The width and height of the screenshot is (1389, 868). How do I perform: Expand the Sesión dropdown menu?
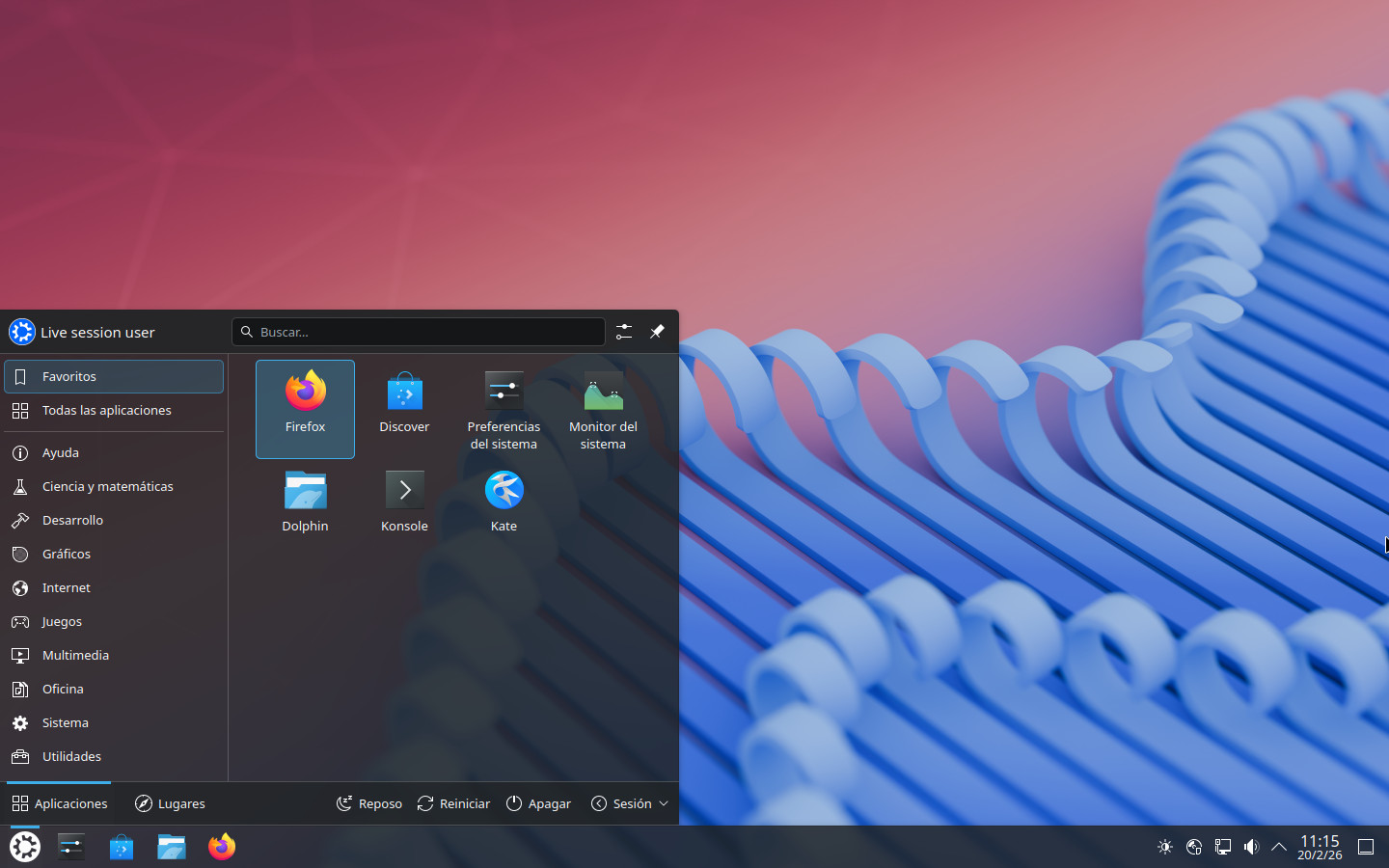pyautogui.click(x=630, y=803)
